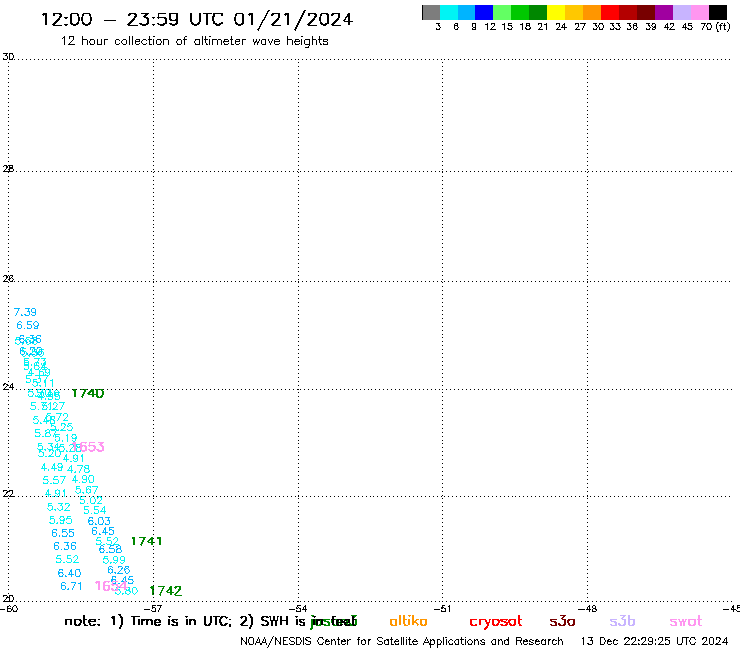Click the cyan swatch in the color scale
The height and width of the screenshot is (650, 740).
pyautogui.click(x=449, y=12)
